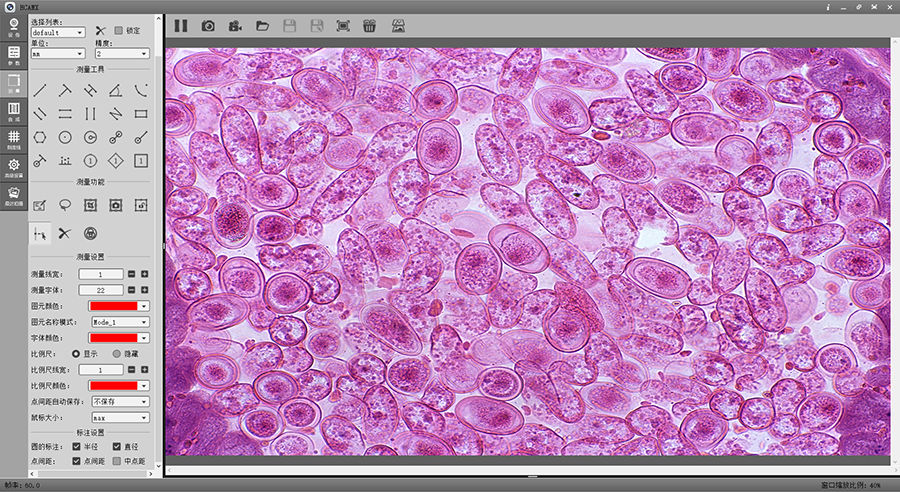Select the angle measurement tool
The width and height of the screenshot is (900, 492).
click(x=115, y=90)
